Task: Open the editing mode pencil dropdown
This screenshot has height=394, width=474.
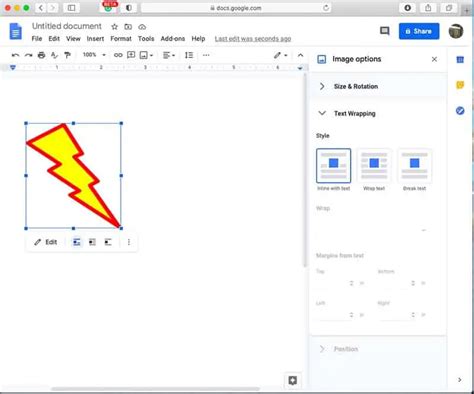Action: coord(281,55)
